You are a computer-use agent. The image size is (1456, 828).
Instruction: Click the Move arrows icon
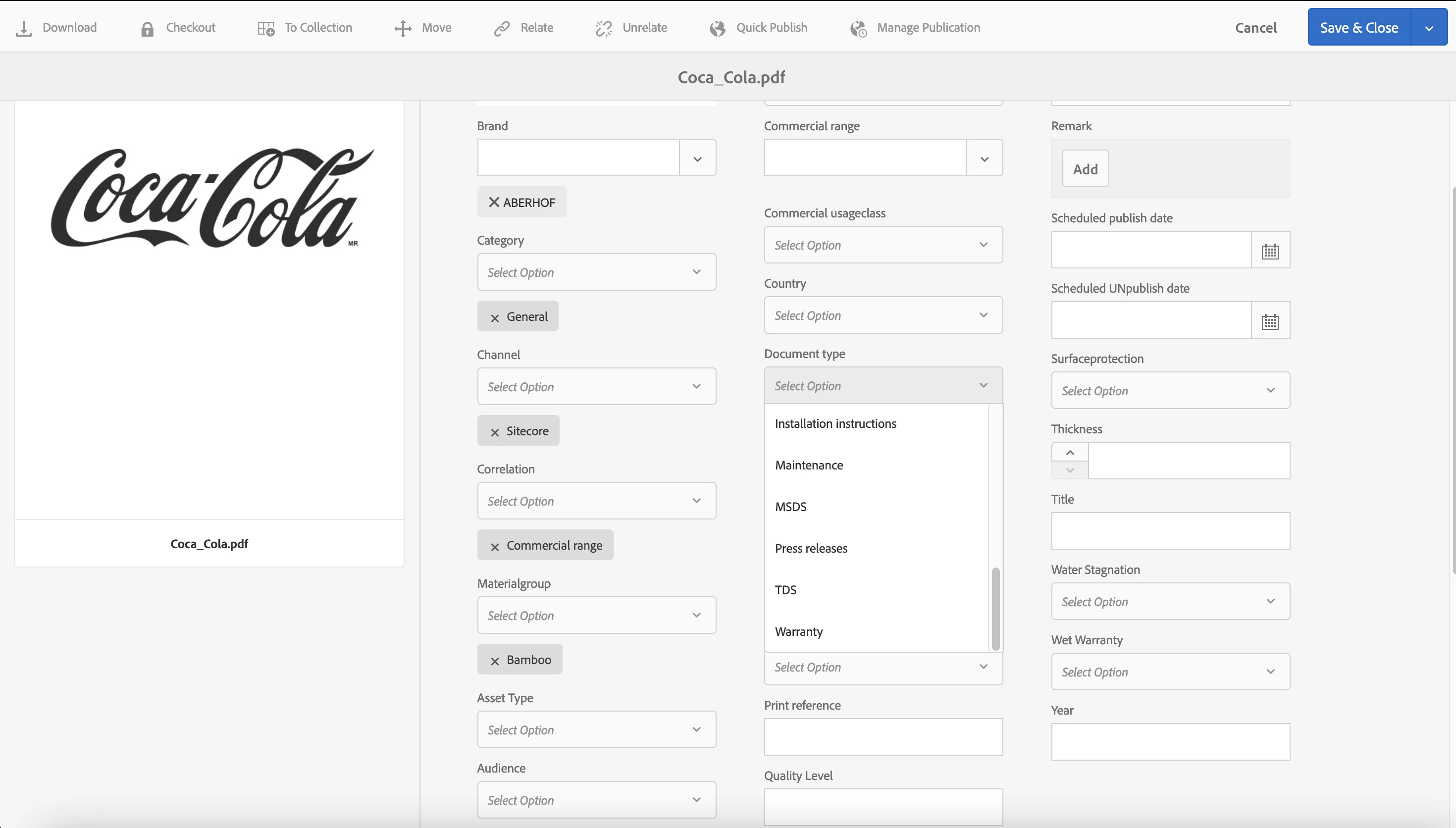point(403,28)
